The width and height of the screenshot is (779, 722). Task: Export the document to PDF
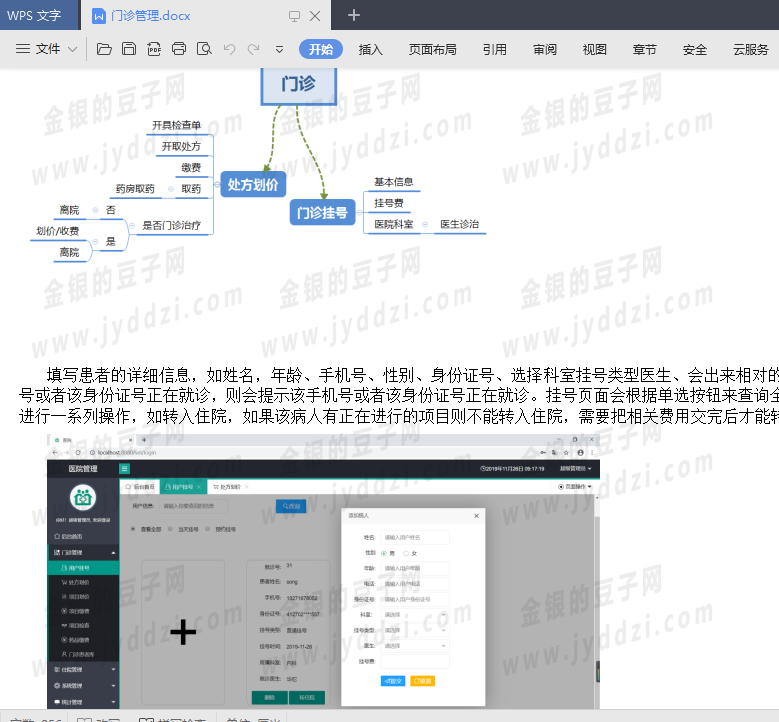pyautogui.click(x=154, y=49)
